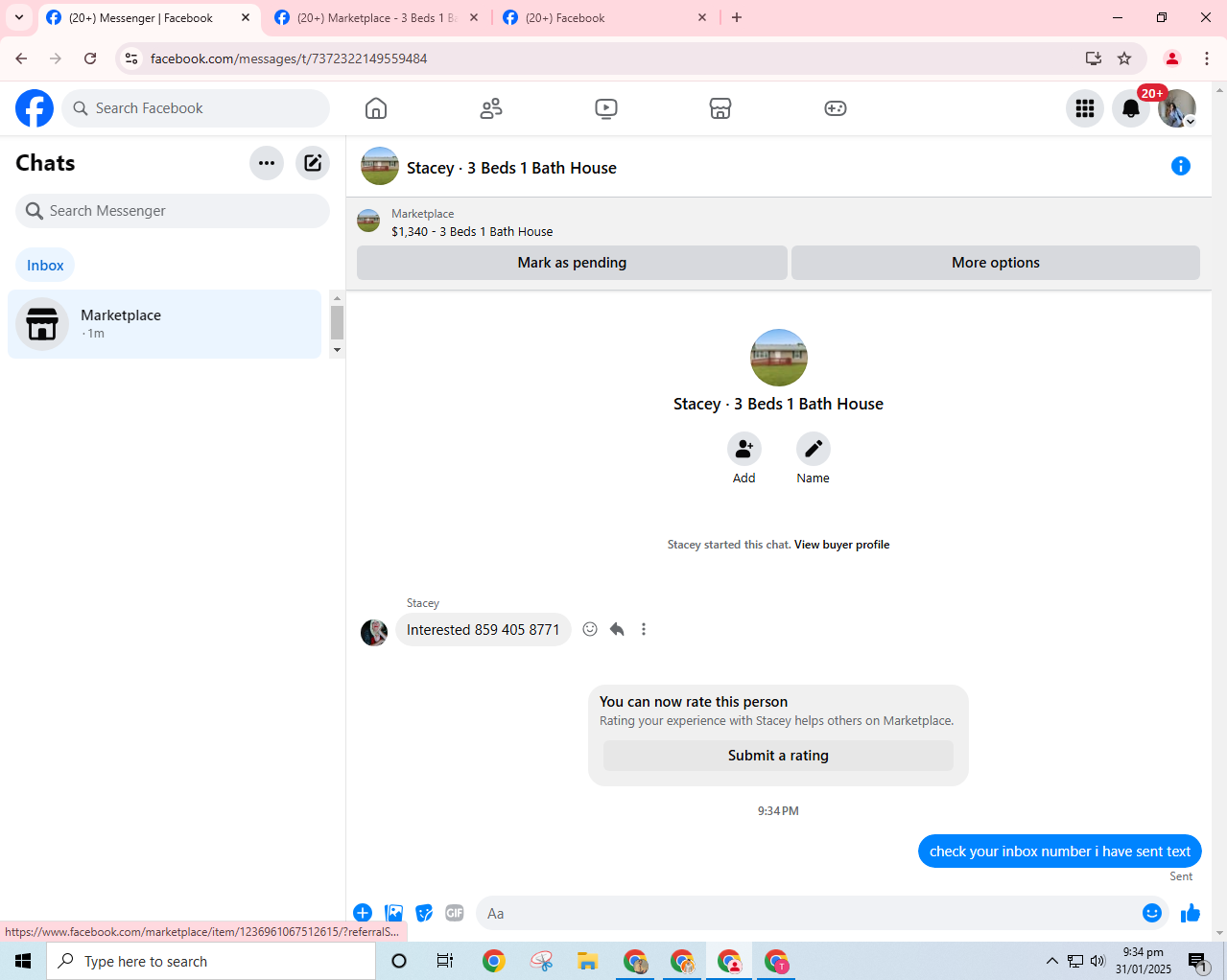Open Chrome profile icon

[1171, 58]
